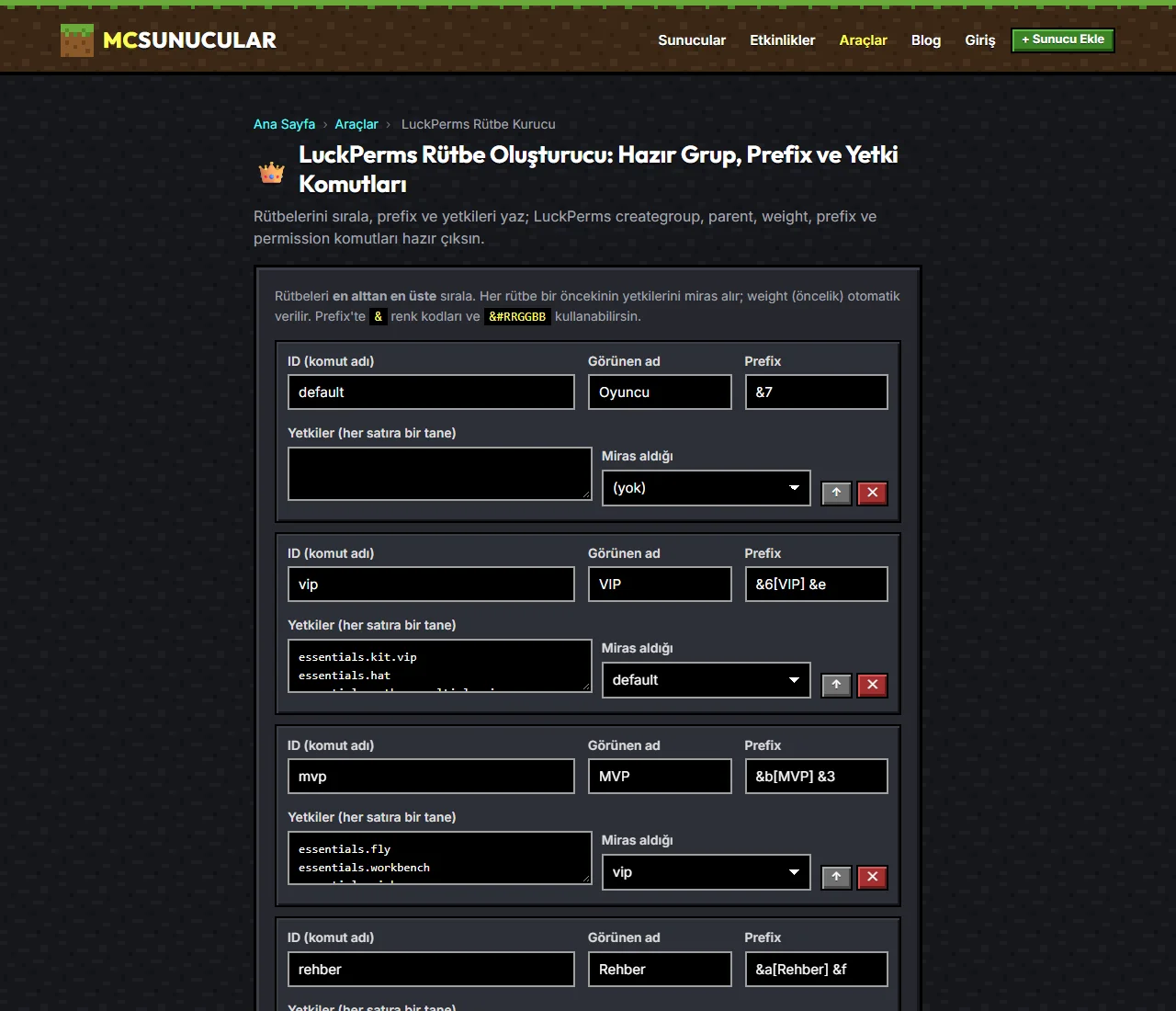Open the mvp rank's inheritance dropdown
Screen dimensions: 1176x1011
pyautogui.click(x=707, y=872)
